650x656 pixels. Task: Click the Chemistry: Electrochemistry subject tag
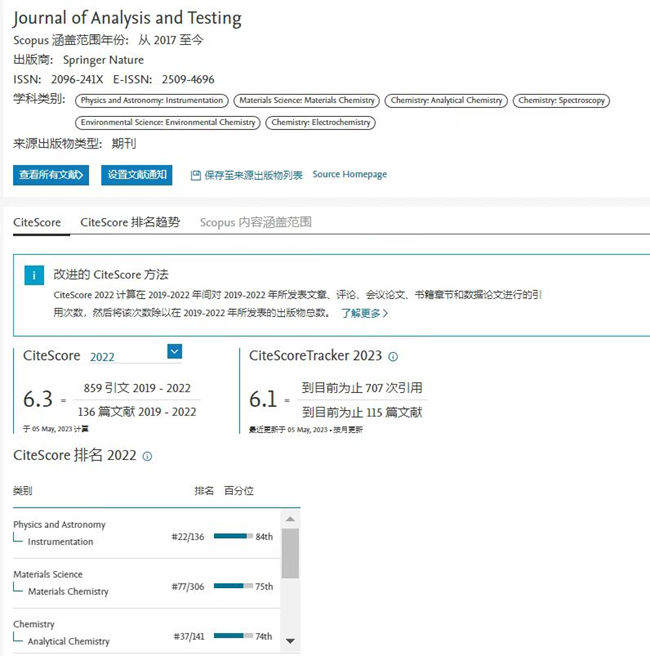point(321,123)
